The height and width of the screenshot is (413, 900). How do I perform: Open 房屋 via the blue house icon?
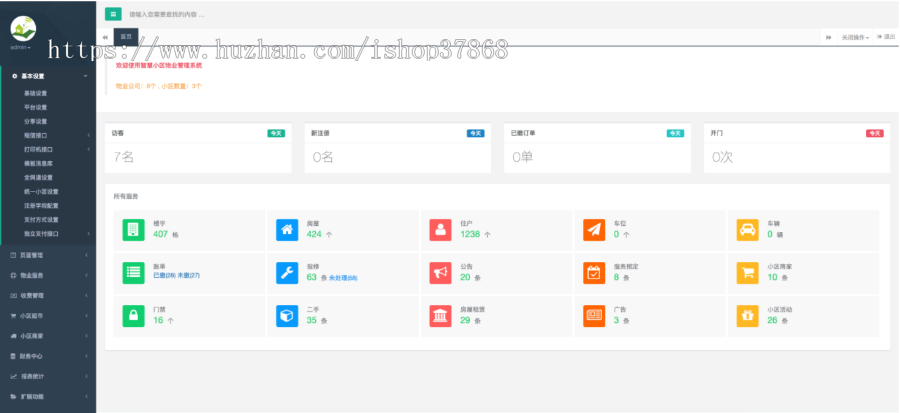287,230
